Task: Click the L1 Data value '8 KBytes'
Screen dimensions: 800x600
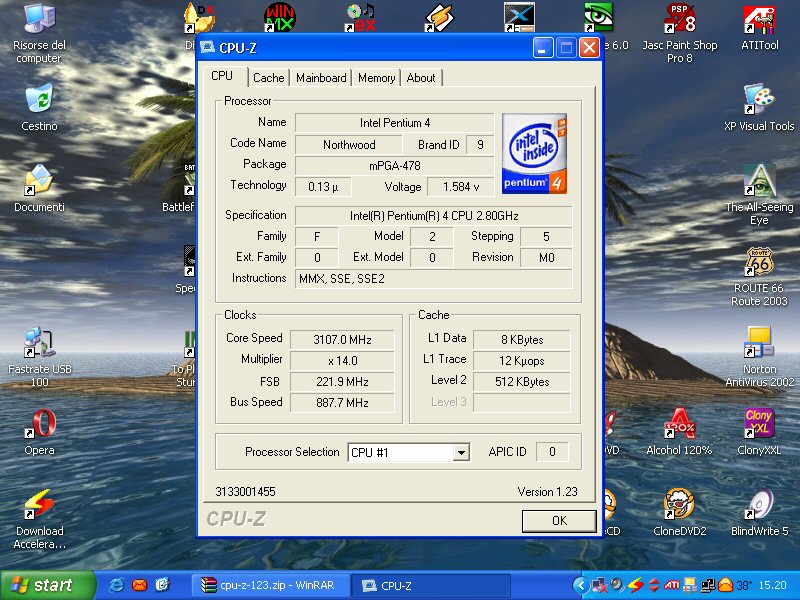Action: [522, 340]
